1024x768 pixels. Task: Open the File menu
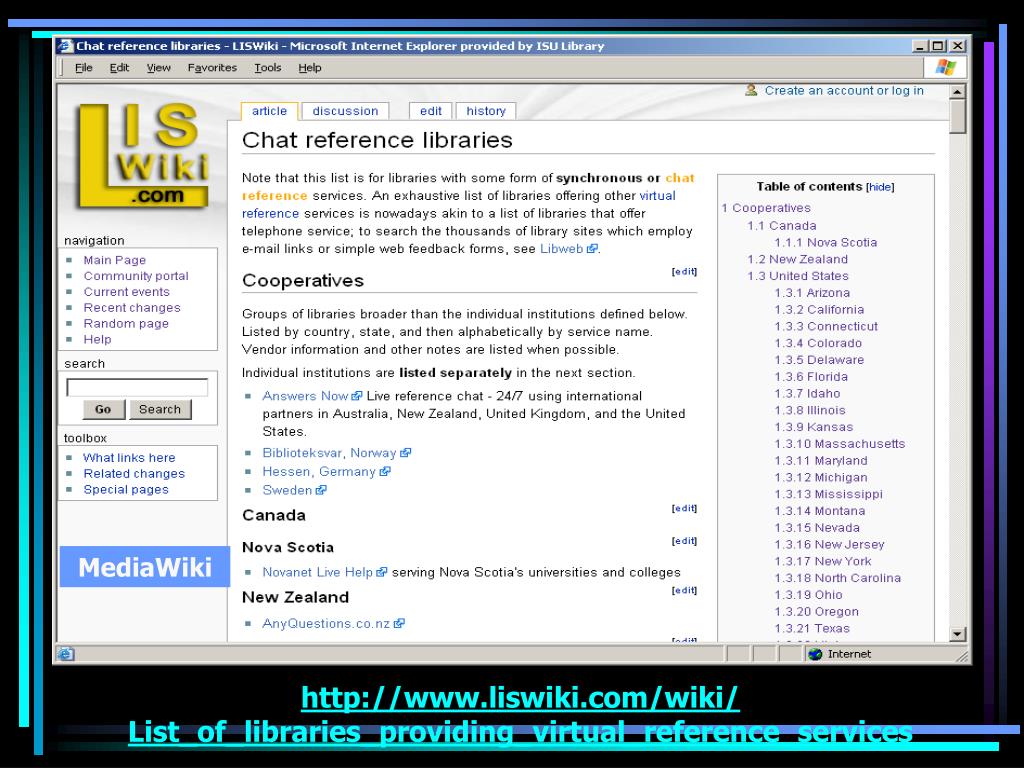click(84, 68)
